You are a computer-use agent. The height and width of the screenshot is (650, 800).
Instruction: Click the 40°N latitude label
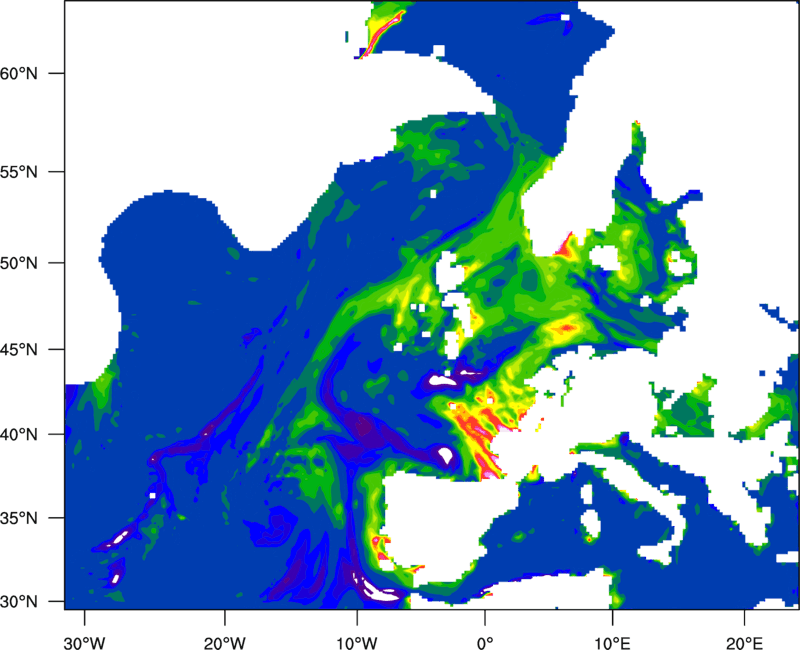pyautogui.click(x=20, y=435)
